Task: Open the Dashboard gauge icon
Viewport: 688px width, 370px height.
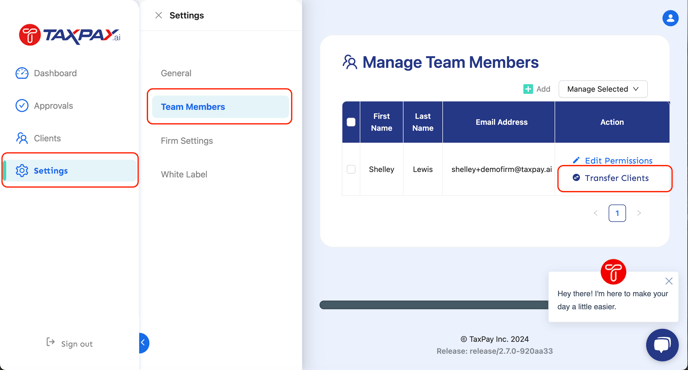Action: coord(22,73)
